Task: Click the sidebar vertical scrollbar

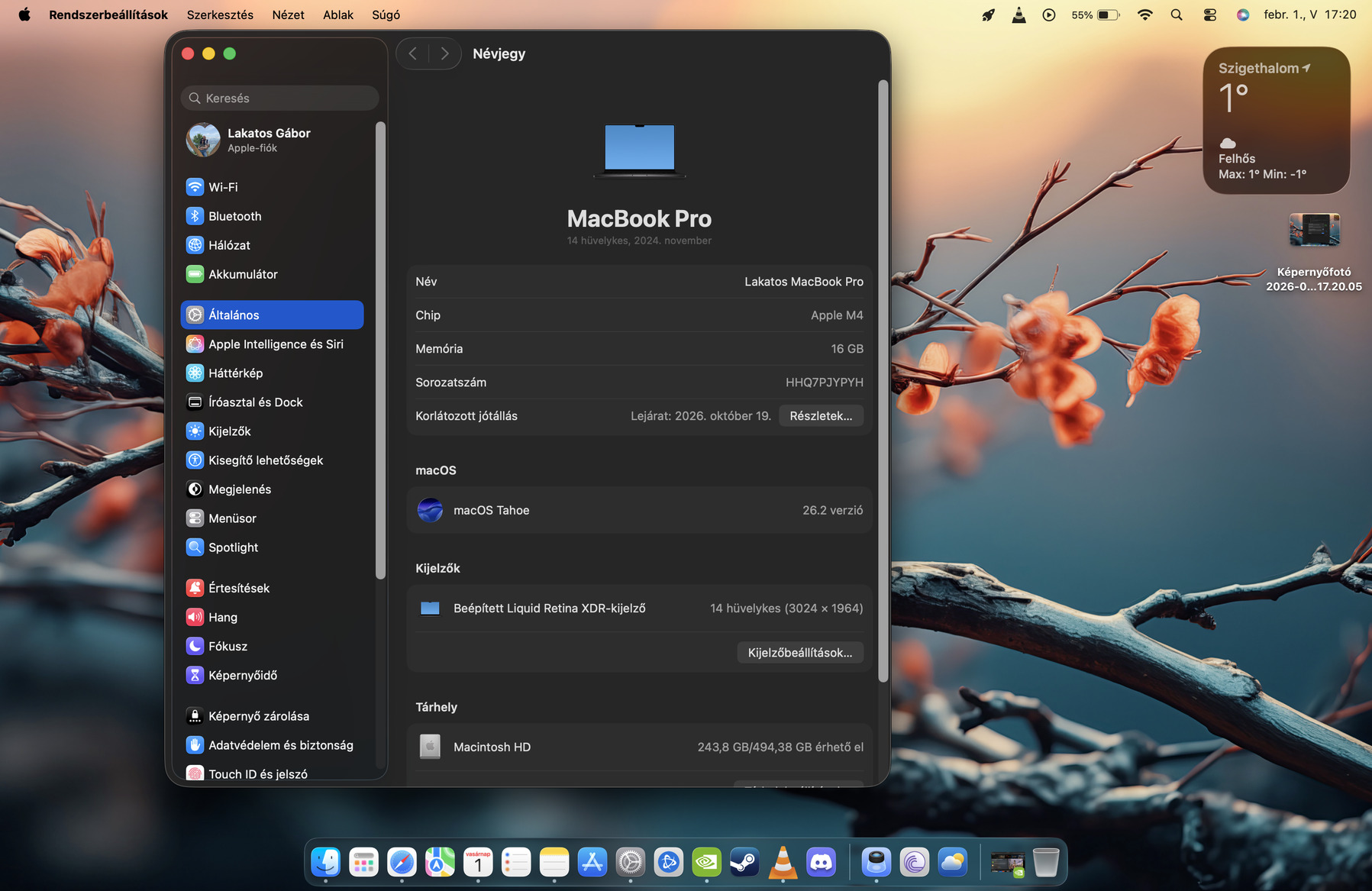Action: pyautogui.click(x=380, y=350)
